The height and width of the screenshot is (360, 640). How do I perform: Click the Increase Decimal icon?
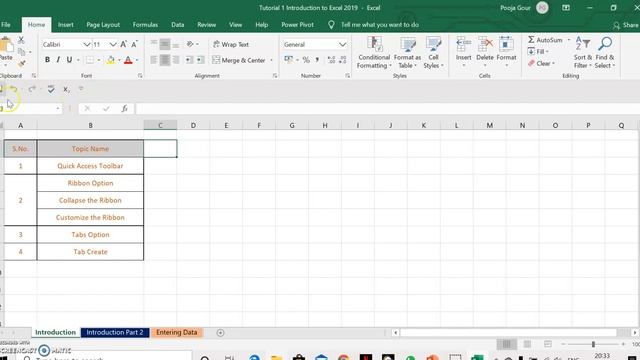331,60
